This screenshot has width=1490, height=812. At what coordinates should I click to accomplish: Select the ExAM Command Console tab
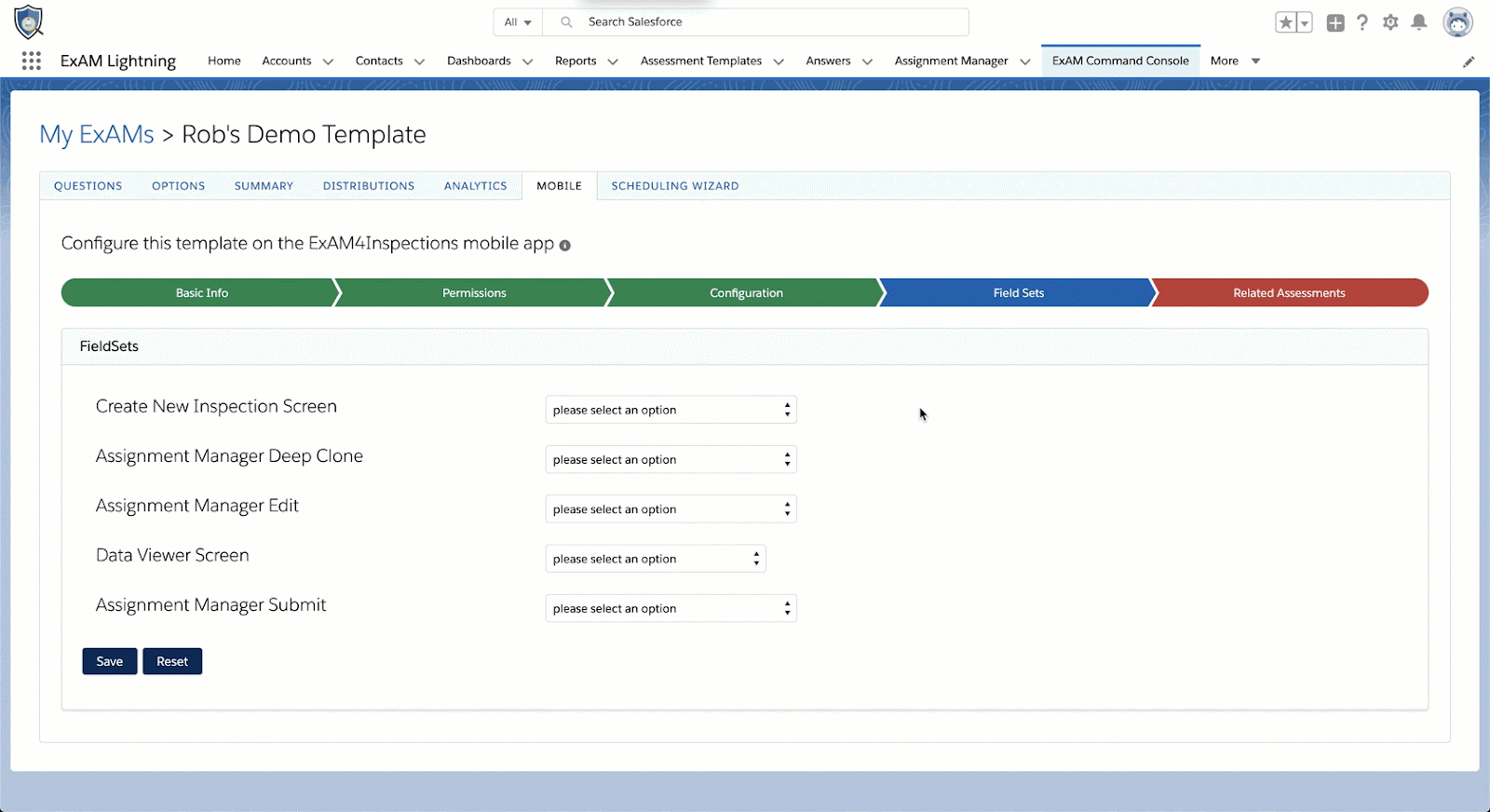coord(1120,61)
